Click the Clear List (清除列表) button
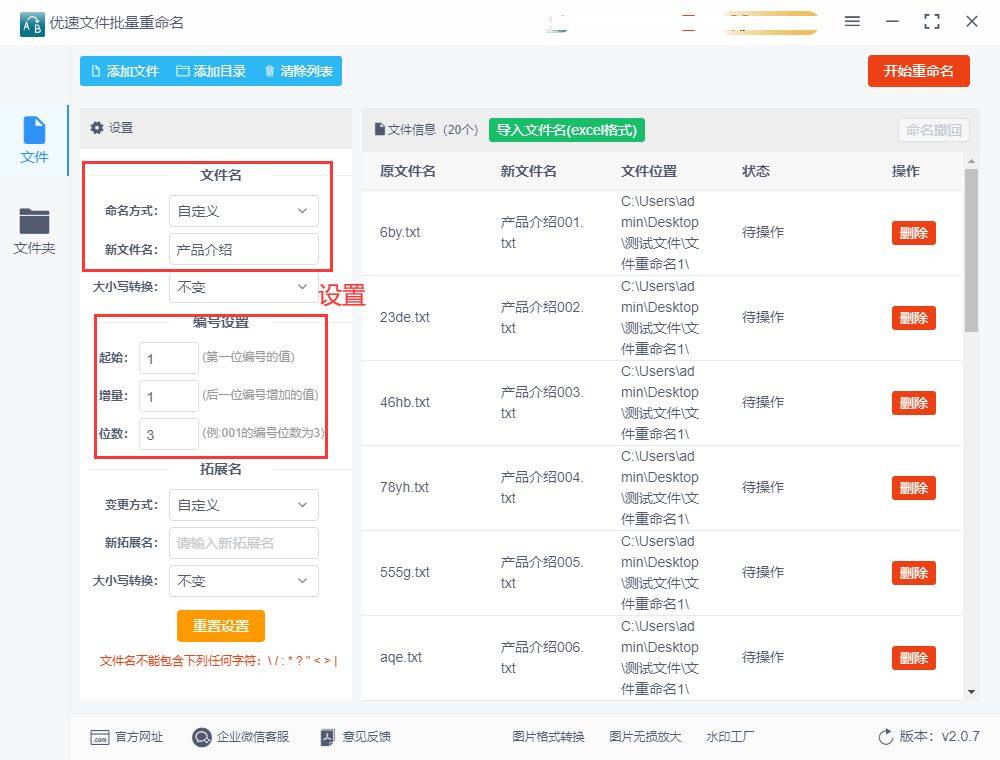Screen dimensions: 1000x760 pos(298,71)
